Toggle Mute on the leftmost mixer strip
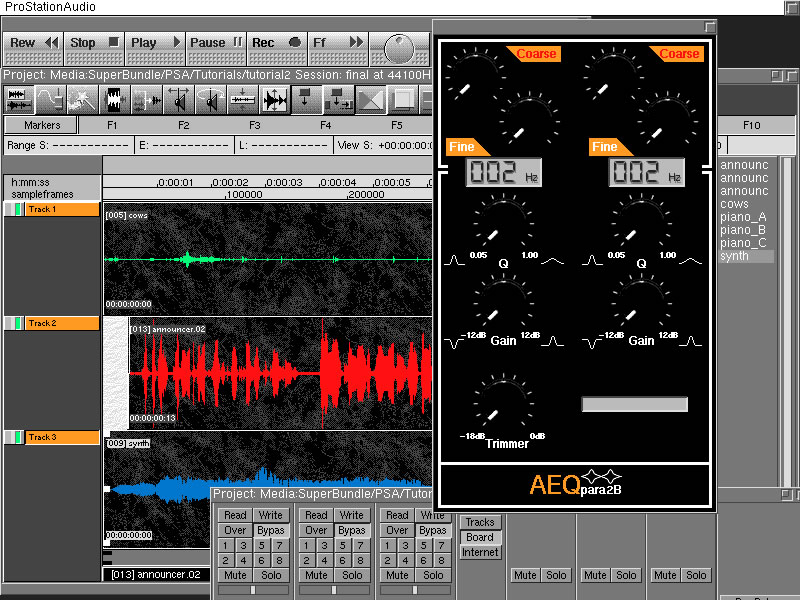 (235, 575)
